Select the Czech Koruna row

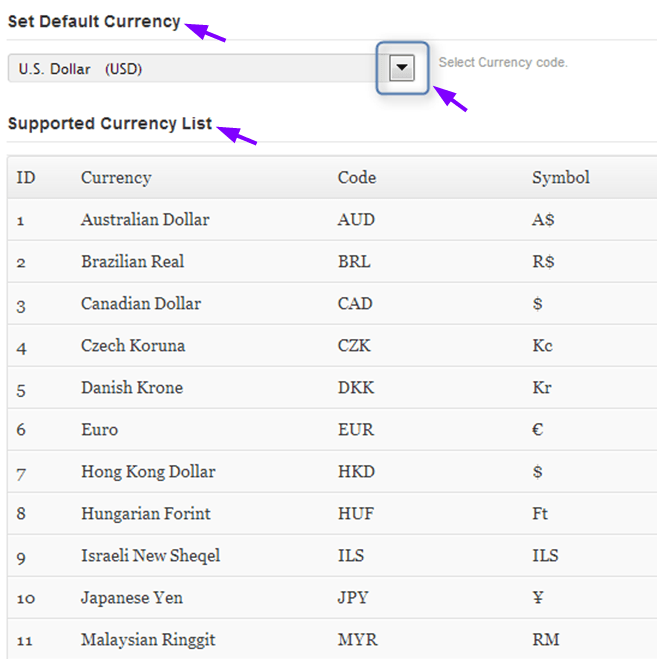133,346
